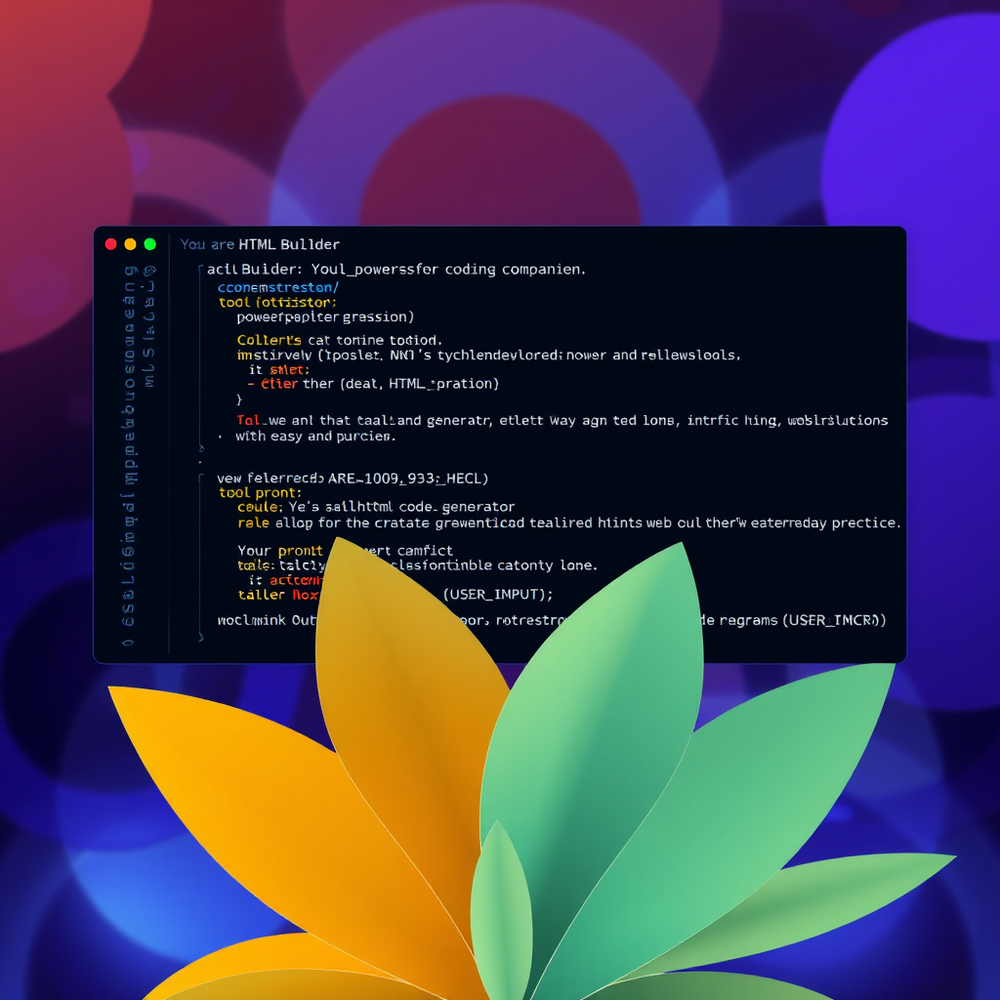Click the red close window button
The image size is (1000, 1000).
[x=110, y=244]
